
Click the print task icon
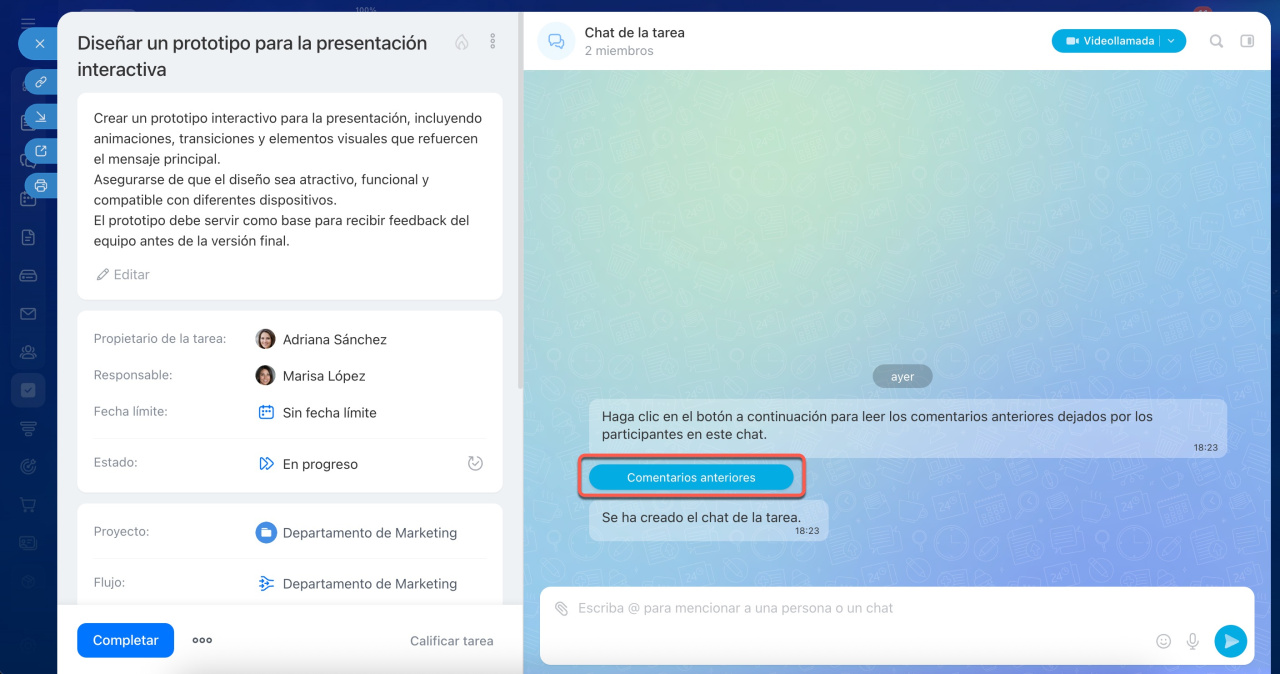coord(41,185)
